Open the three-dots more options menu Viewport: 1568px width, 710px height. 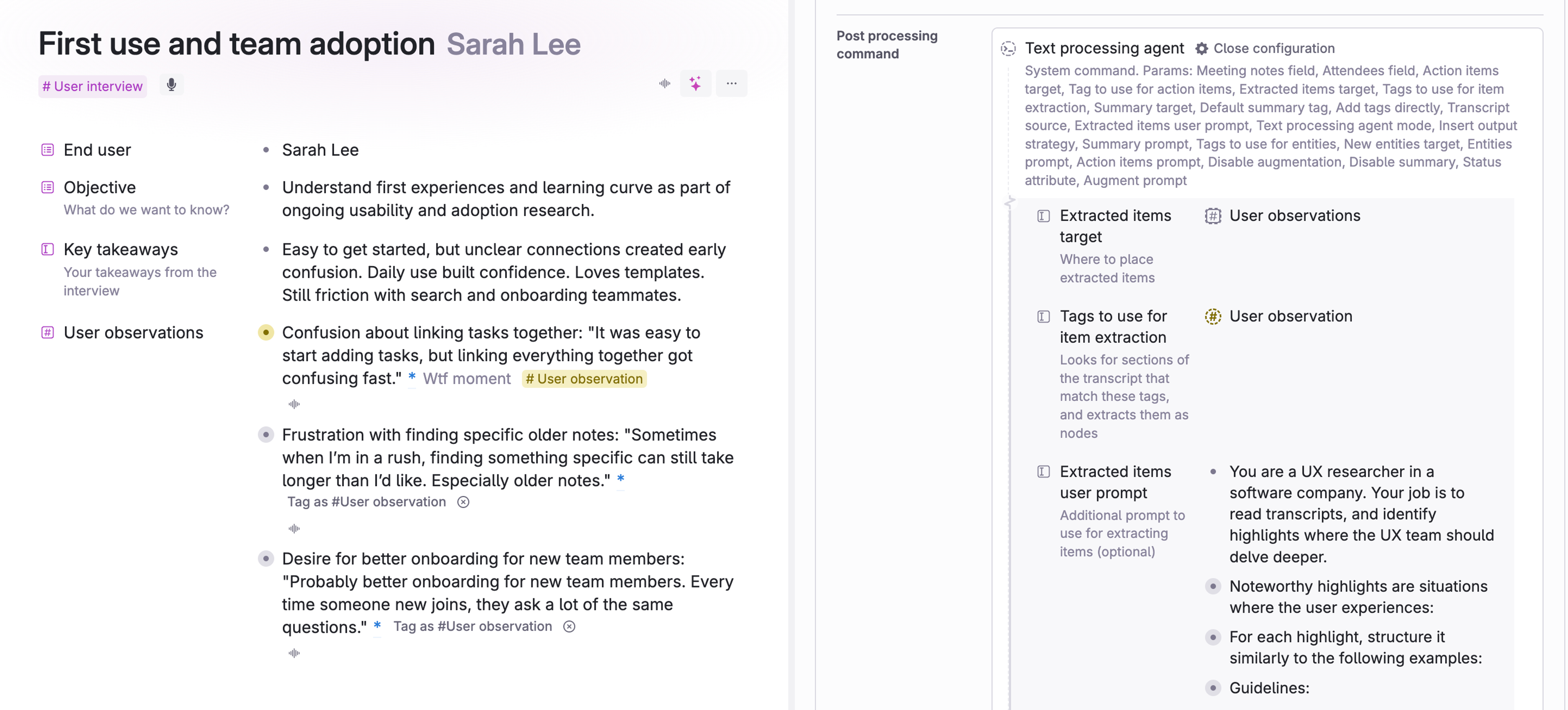point(731,83)
